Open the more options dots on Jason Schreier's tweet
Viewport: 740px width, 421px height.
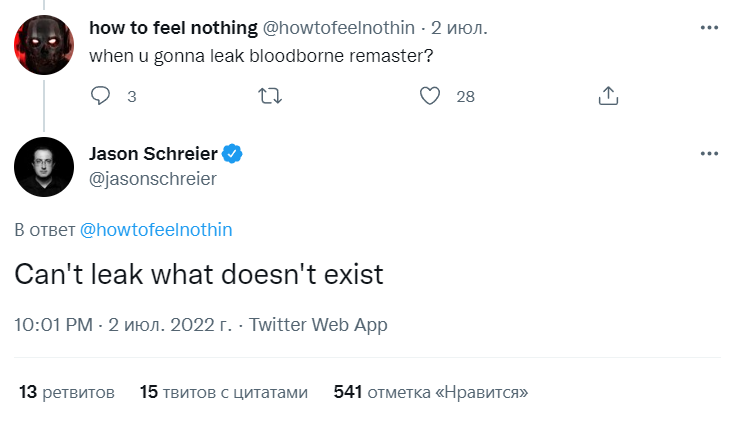[709, 154]
